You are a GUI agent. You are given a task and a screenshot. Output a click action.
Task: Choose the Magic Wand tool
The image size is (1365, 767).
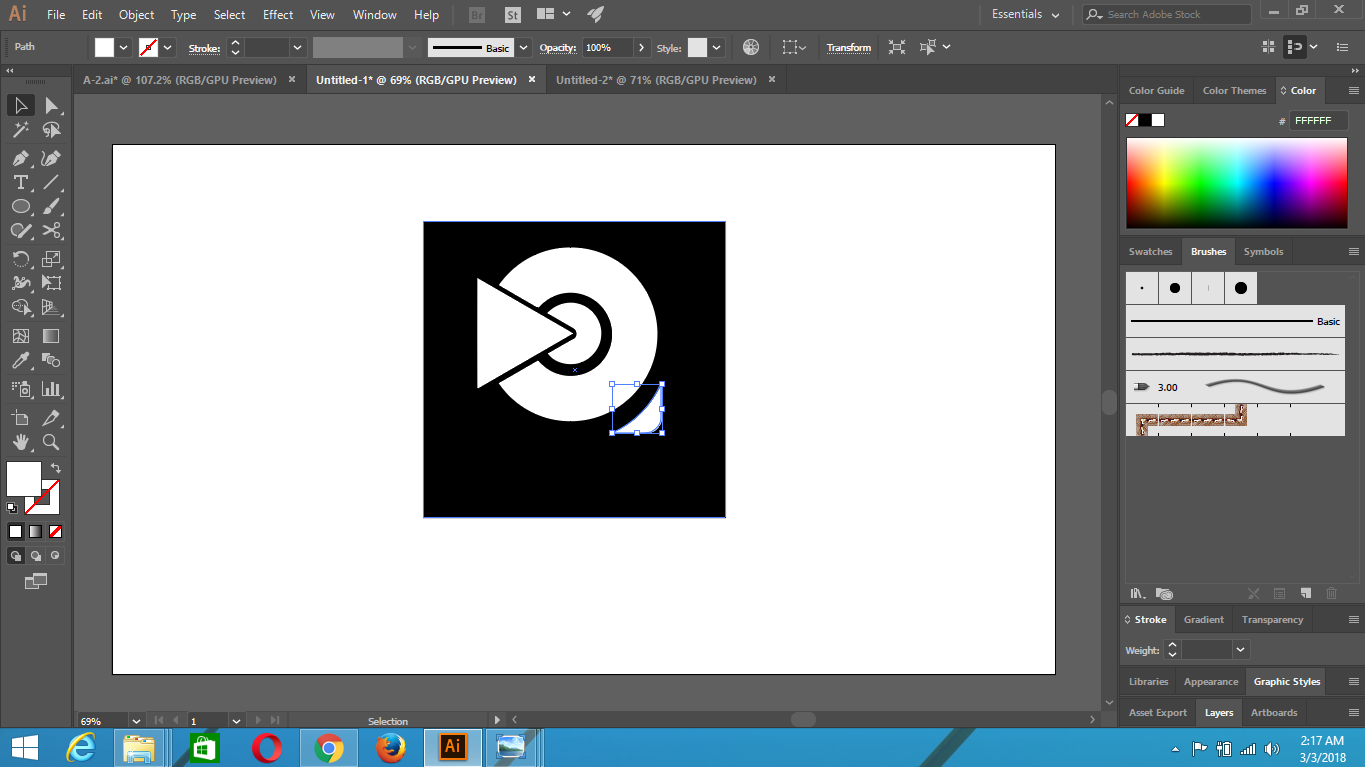click(x=20, y=130)
